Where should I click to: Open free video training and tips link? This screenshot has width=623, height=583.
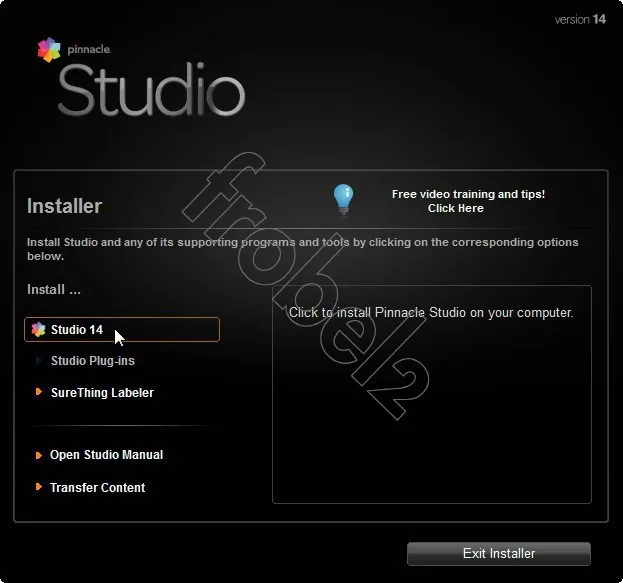point(468,201)
